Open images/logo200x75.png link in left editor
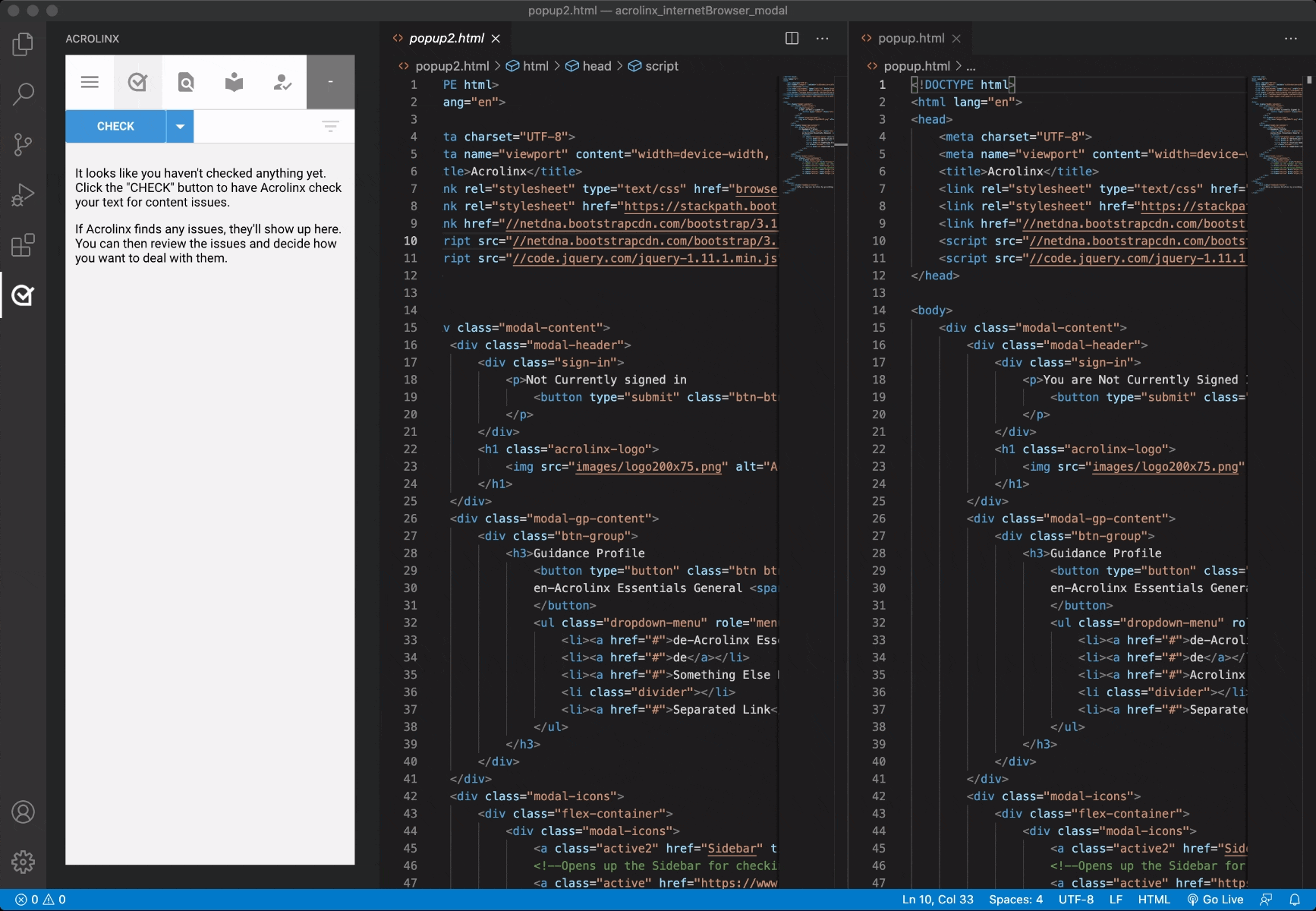 649,467
